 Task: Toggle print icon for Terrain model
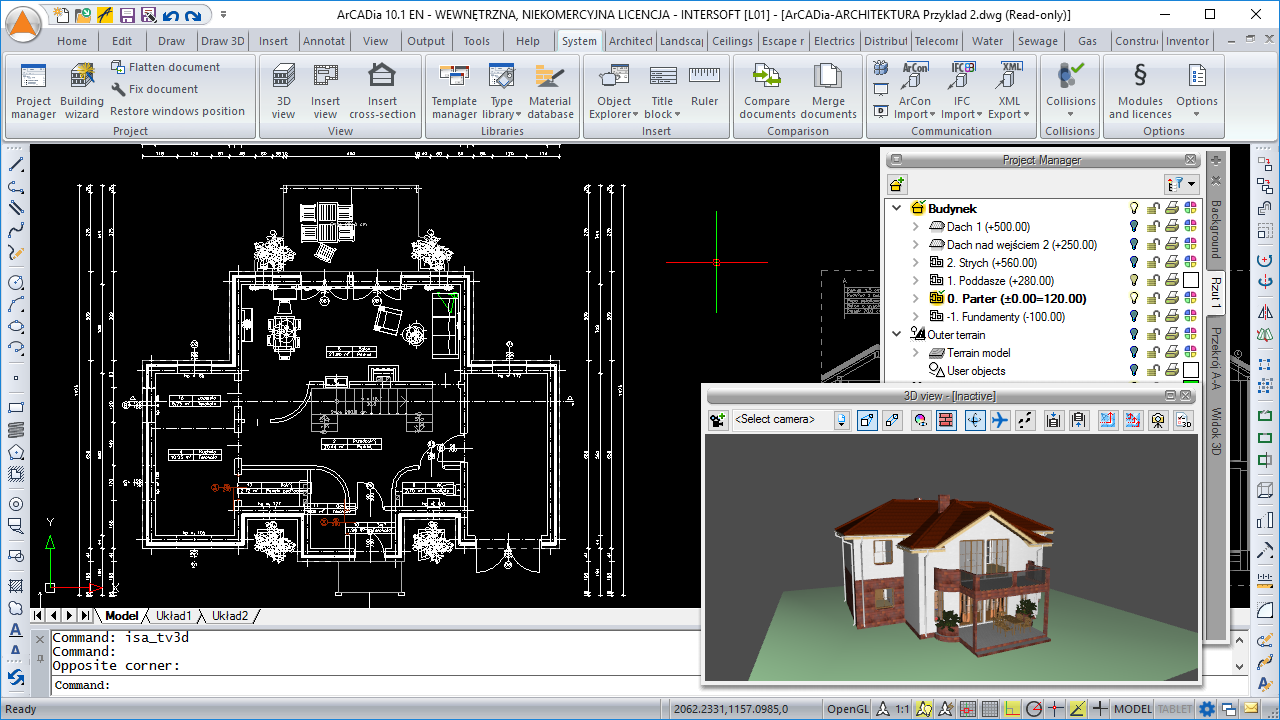(1171, 353)
